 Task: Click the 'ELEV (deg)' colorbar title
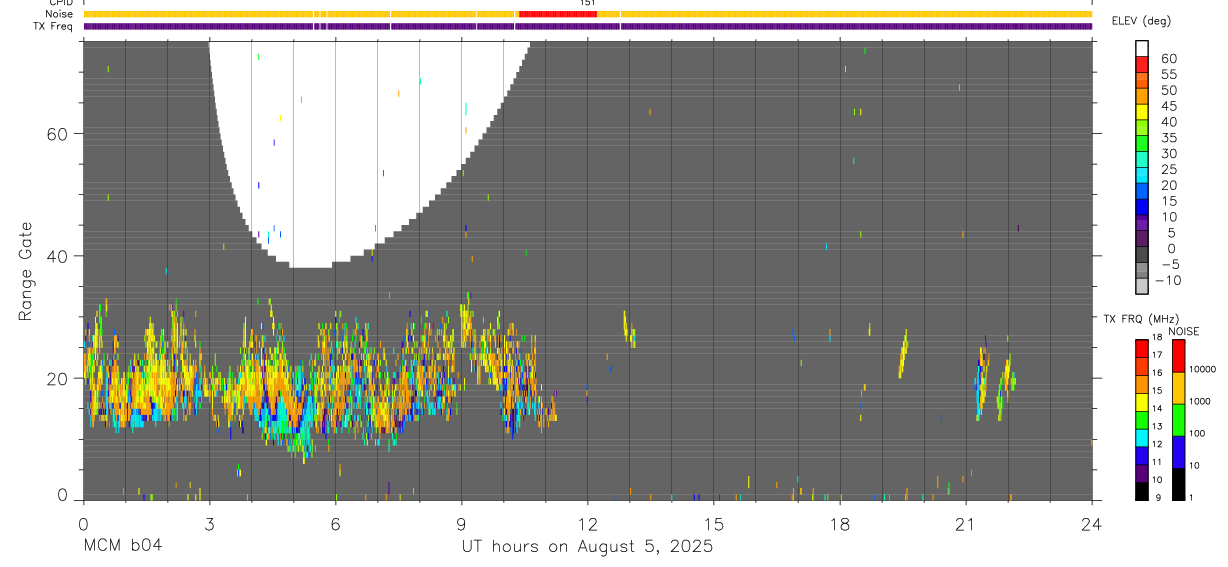(1141, 21)
